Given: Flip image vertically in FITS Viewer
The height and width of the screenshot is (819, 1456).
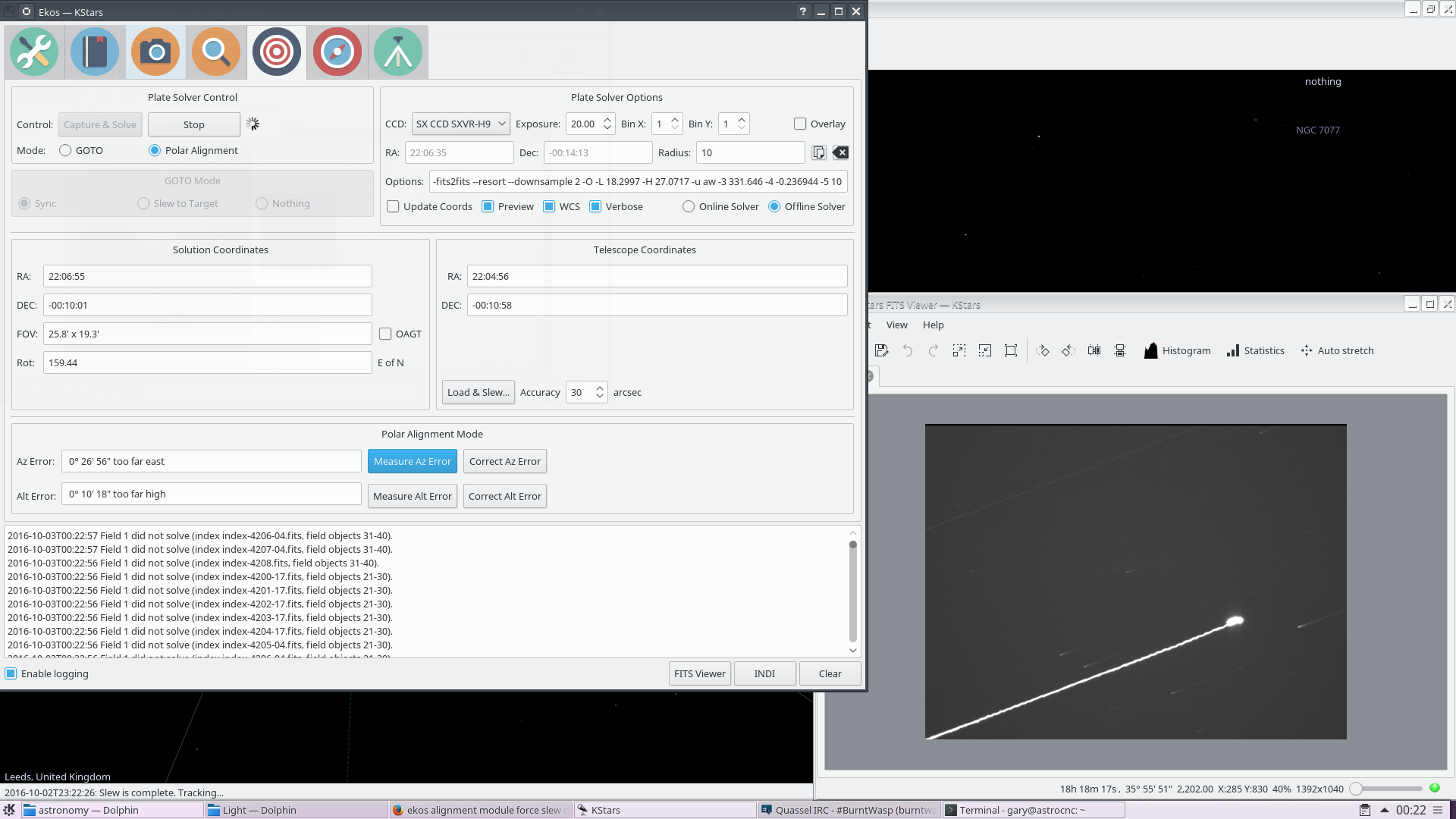Looking at the screenshot, I should tap(1120, 350).
